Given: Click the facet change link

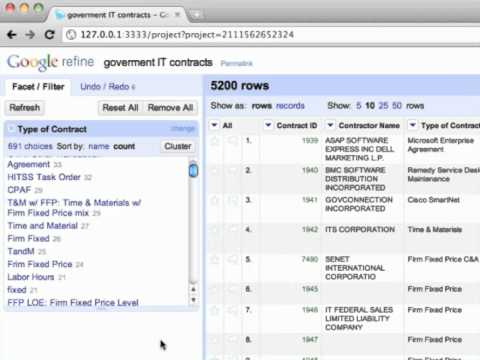Looking at the screenshot, I should click(182, 129).
